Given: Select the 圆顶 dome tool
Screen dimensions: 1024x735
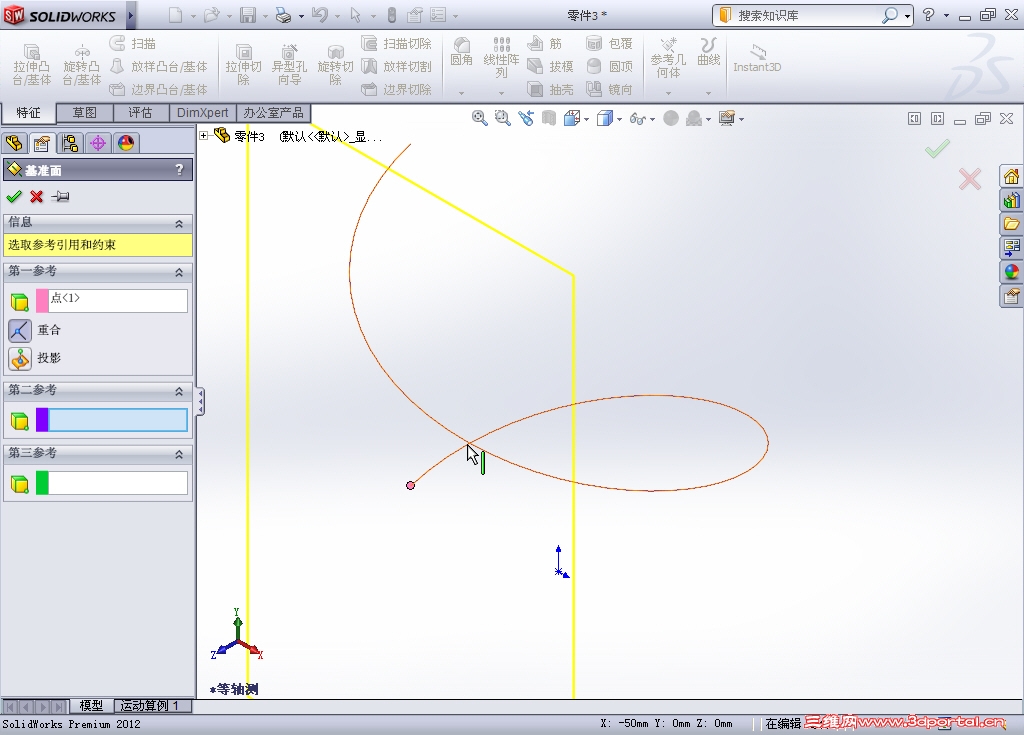Looking at the screenshot, I should click(x=609, y=66).
